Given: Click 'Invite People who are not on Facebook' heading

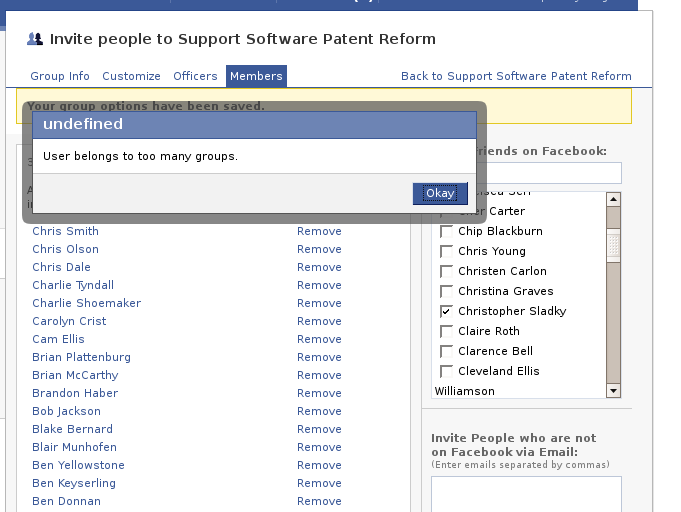Looking at the screenshot, I should 514,445.
